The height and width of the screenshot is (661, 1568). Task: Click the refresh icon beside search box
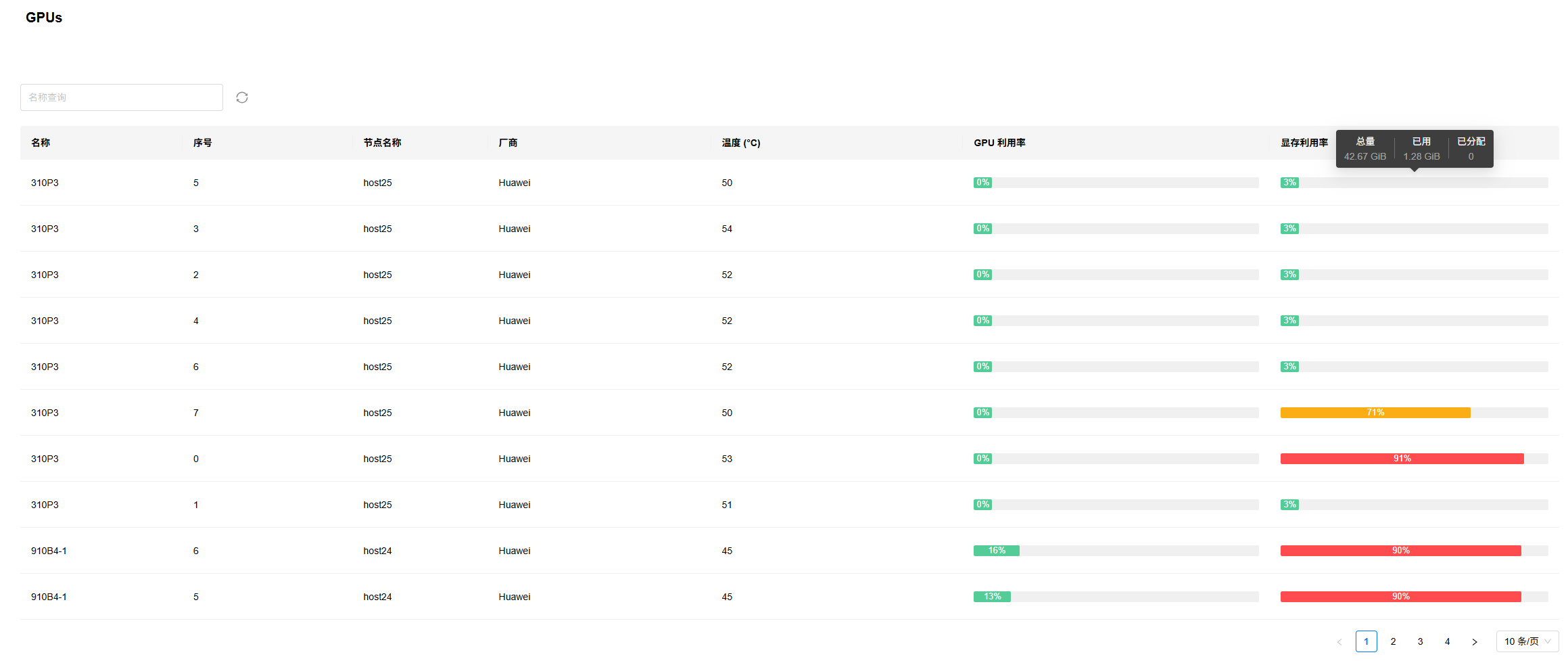[x=242, y=97]
